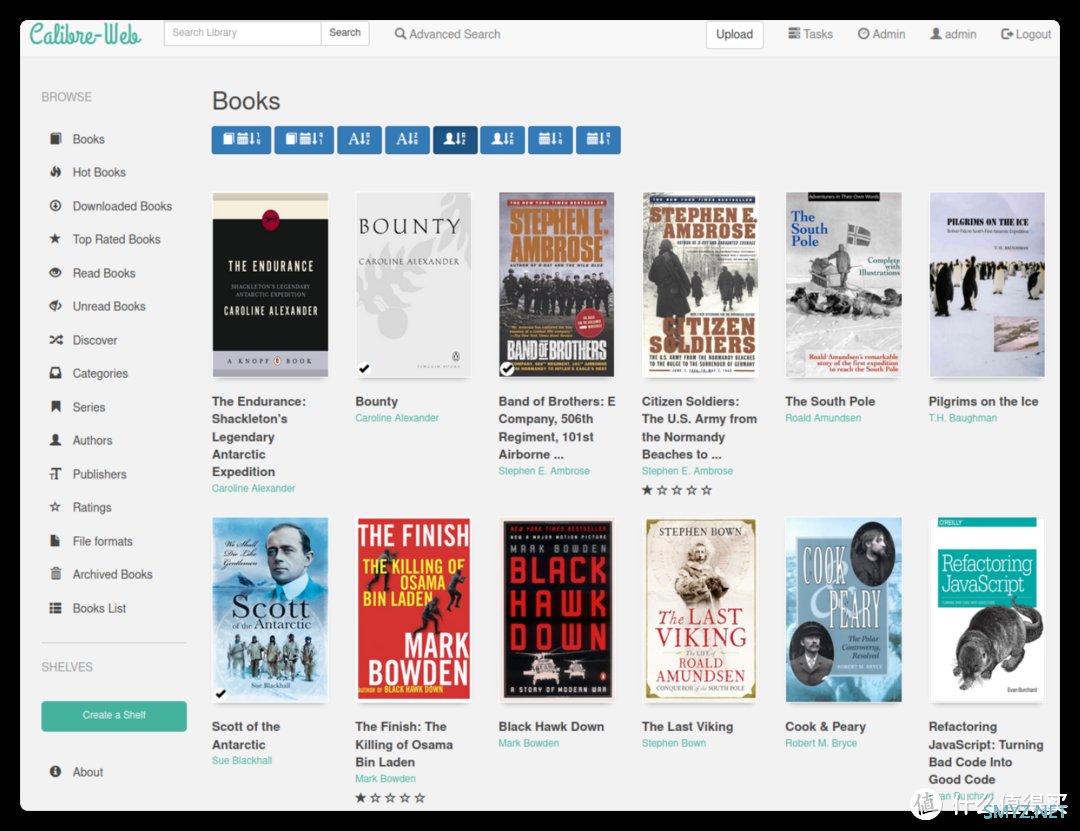
Task: Open the Scott of the Antarctic cover
Action: pyautogui.click(x=270, y=610)
